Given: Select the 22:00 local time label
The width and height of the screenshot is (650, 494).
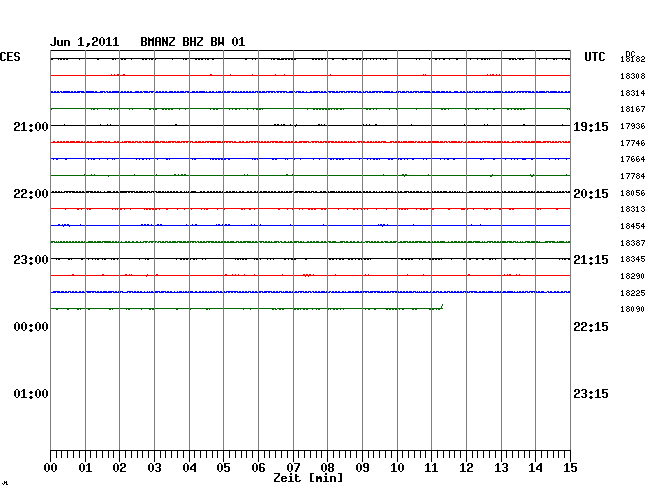Looking at the screenshot, I should pyautogui.click(x=31, y=194).
